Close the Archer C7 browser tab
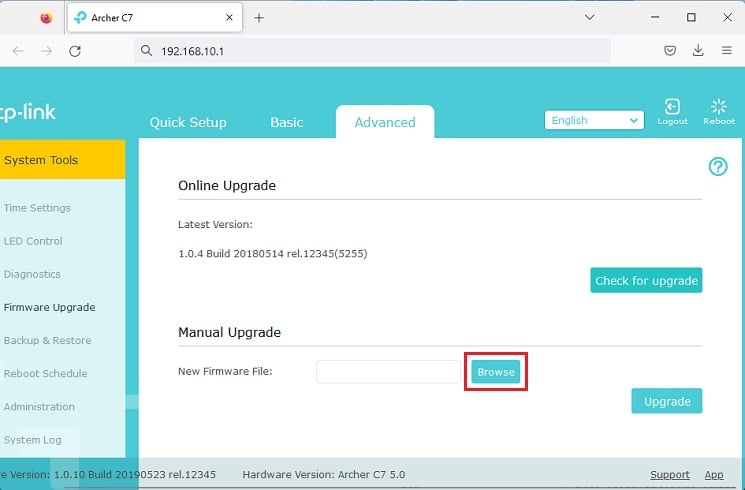 click(x=229, y=18)
